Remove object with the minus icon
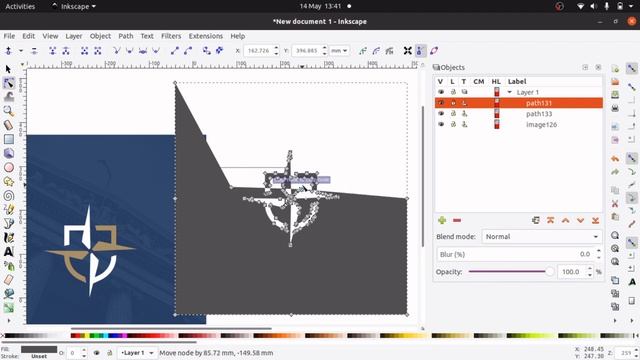Screen dimensions: 640x360 click(457, 220)
